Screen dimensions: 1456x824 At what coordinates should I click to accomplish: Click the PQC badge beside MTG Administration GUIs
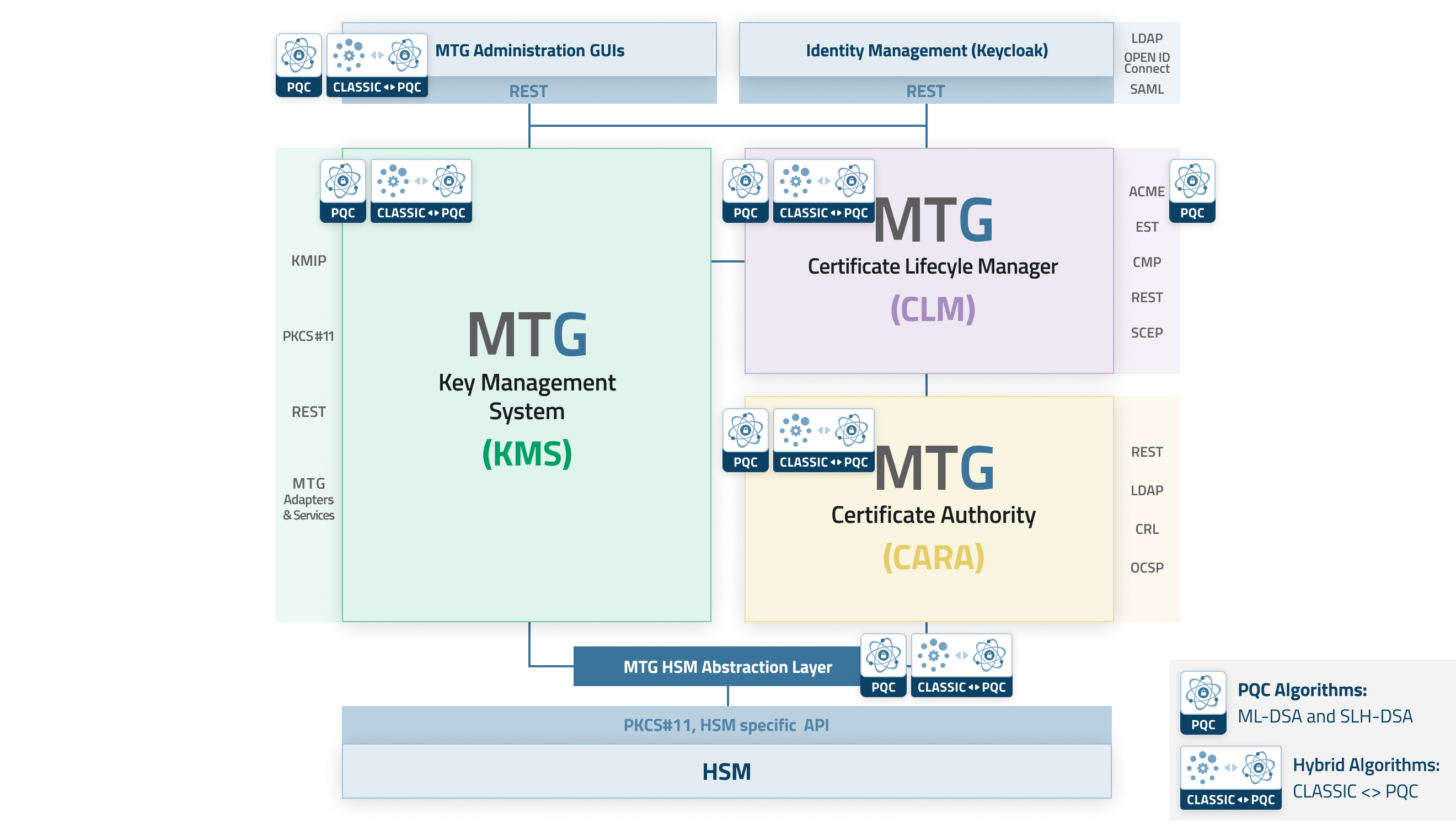pos(299,65)
